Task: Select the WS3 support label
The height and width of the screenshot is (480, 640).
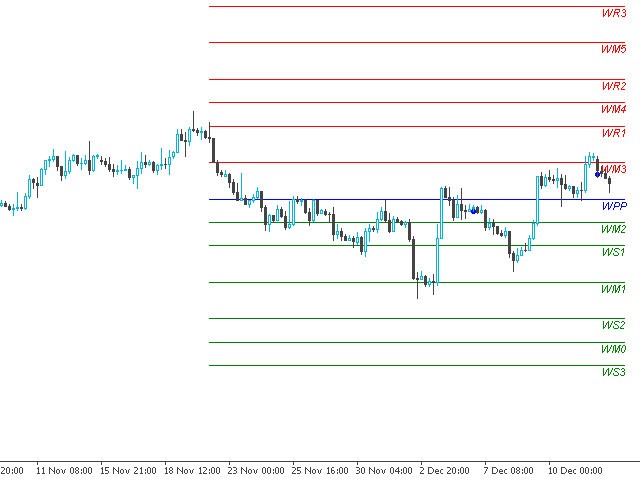Action: (614, 372)
